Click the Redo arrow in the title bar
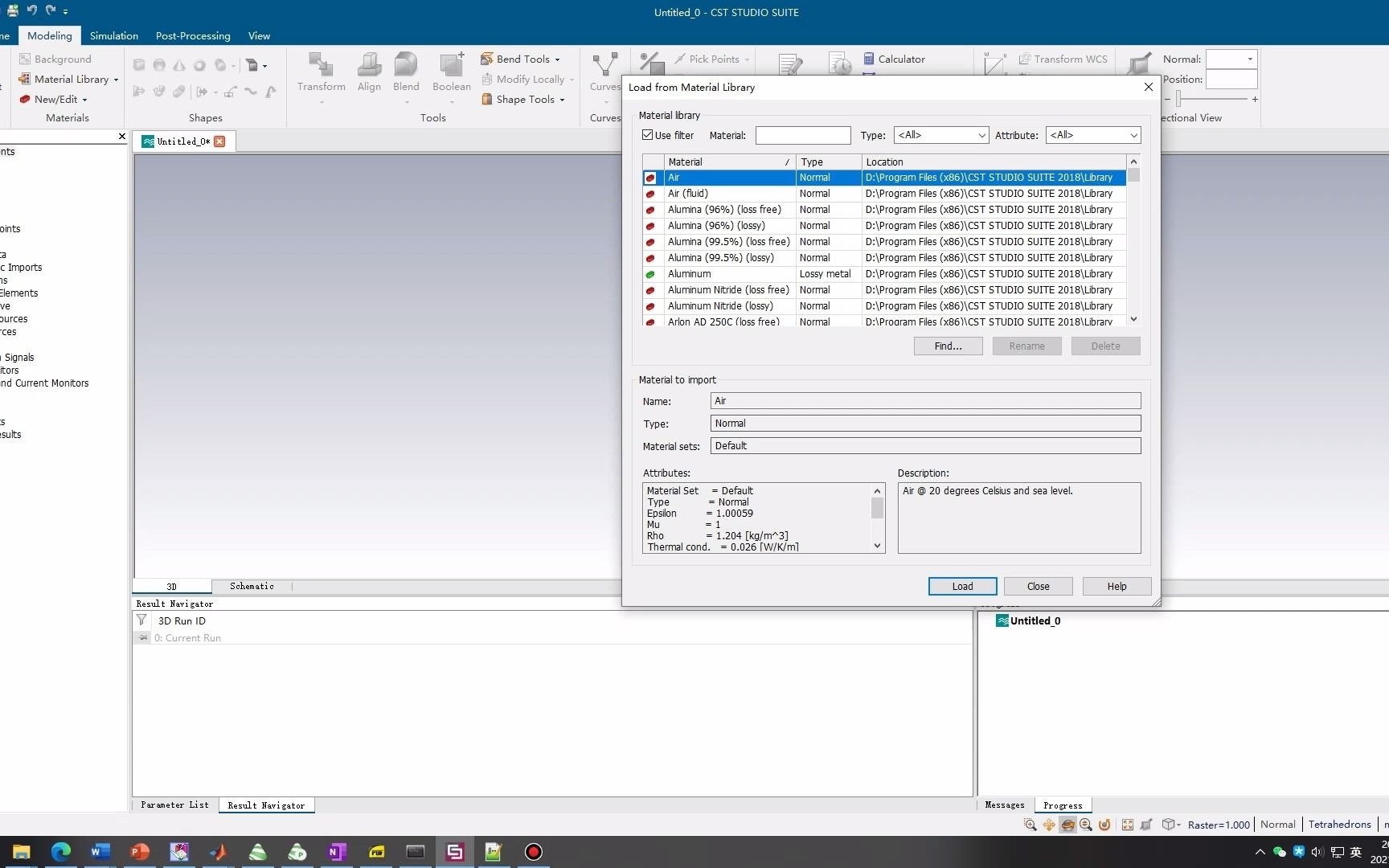Screen dimensions: 1389x868 pyautogui.click(x=50, y=10)
